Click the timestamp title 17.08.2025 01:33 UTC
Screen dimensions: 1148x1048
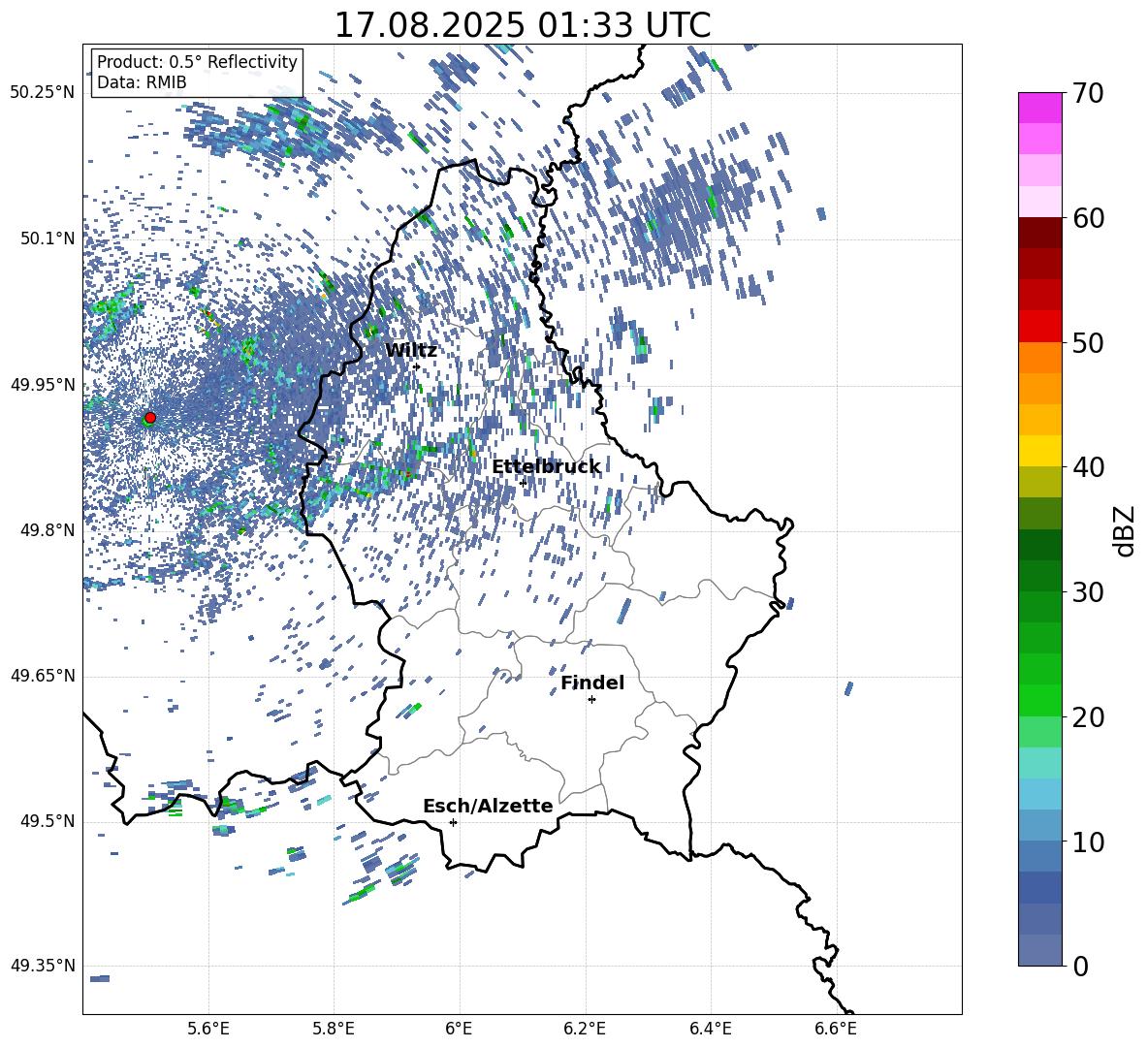pos(523,25)
